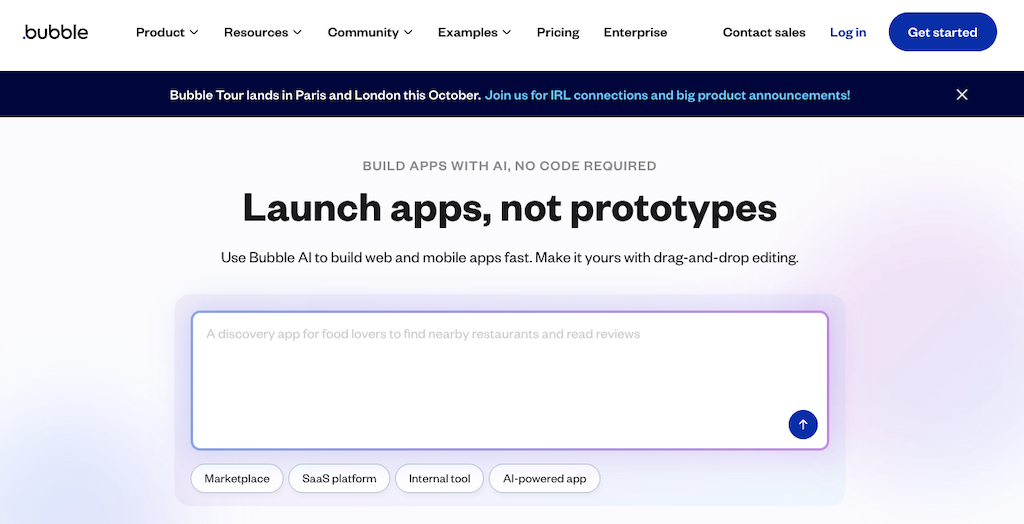This screenshot has height=524, width=1024.
Task: Expand the Product menu
Action: (167, 32)
